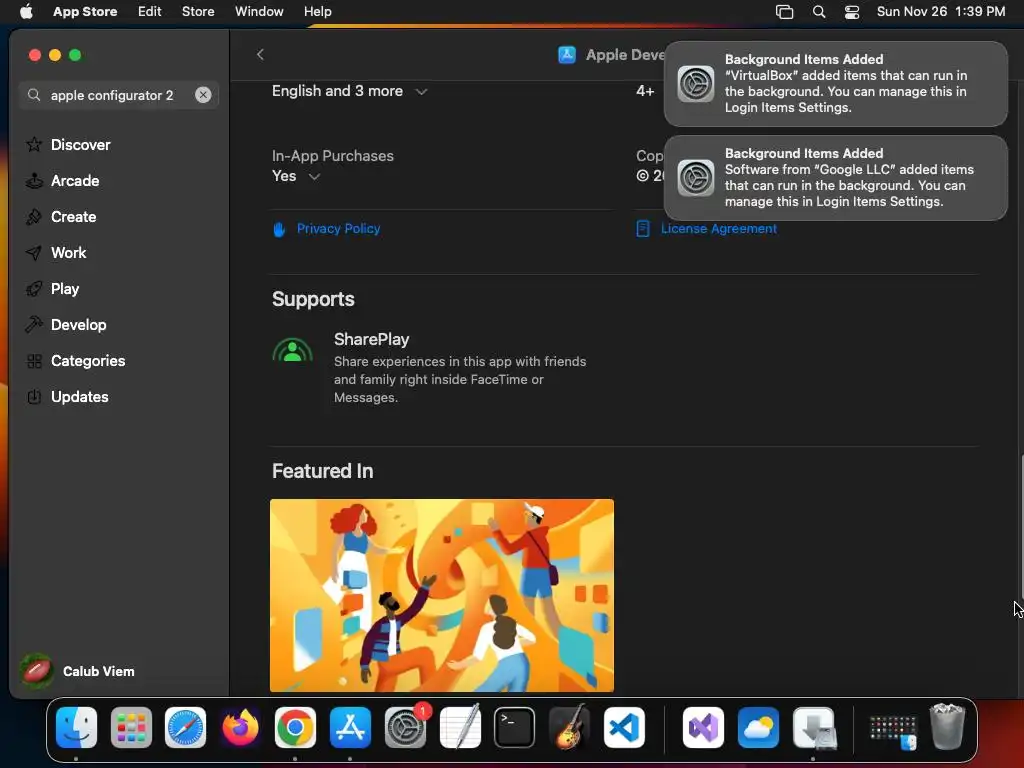This screenshot has width=1024, height=768.
Task: Expand In-App Purchases Yes chevron
Action: click(x=314, y=176)
